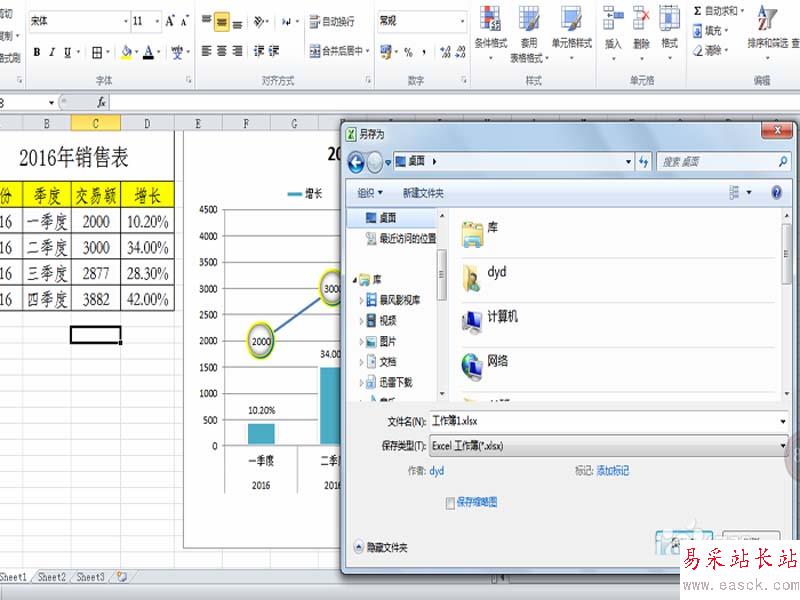Enable wrap text (自动换行)
The width and height of the screenshot is (800, 600).
[x=332, y=21]
